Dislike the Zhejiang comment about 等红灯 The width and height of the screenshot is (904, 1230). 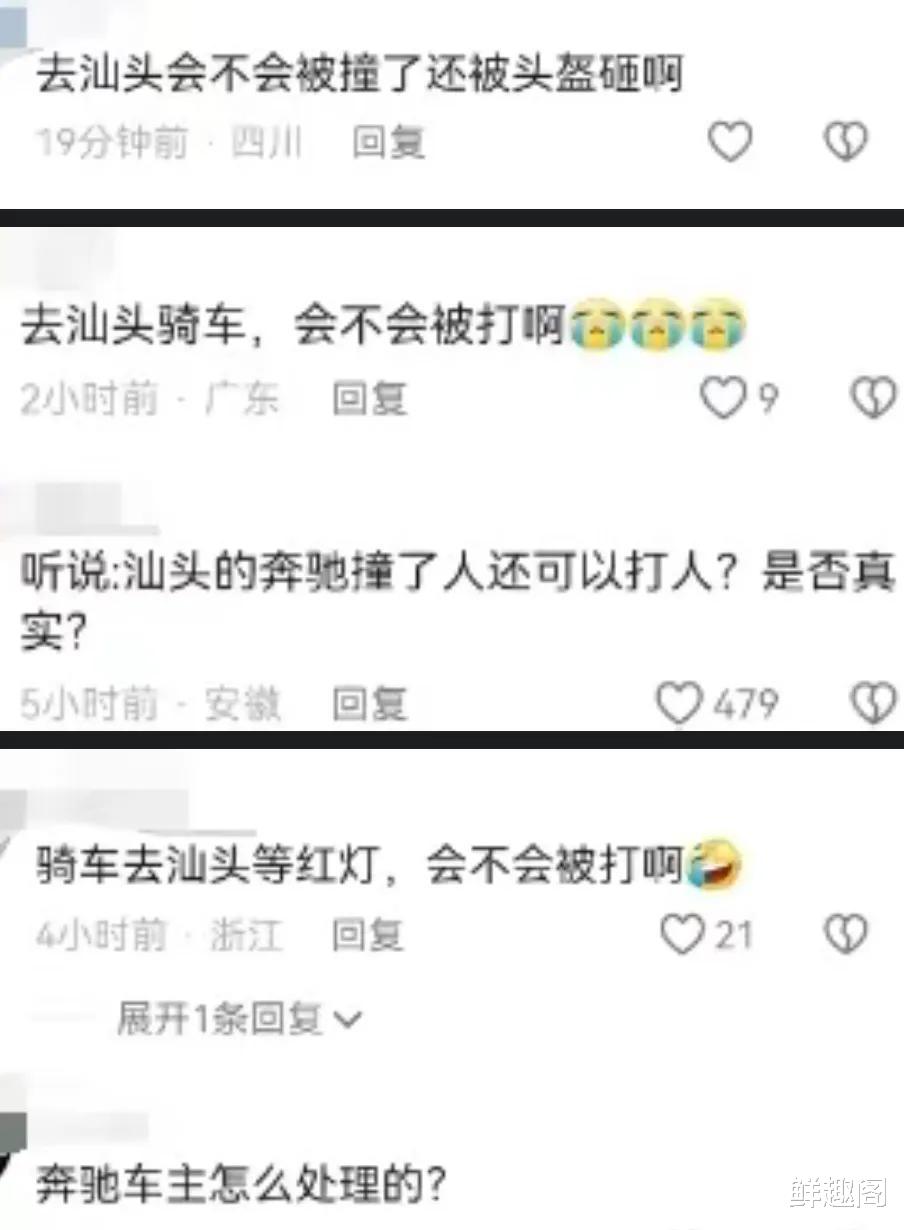pos(846,935)
